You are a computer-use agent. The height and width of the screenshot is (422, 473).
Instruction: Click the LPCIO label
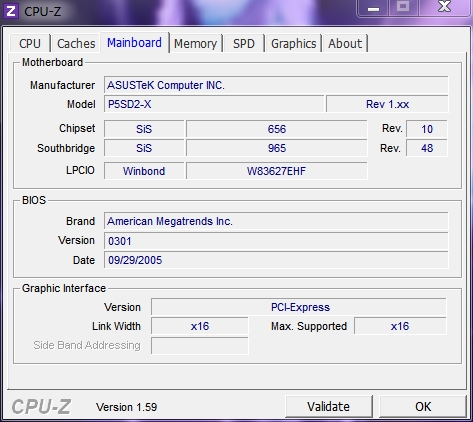(x=80, y=170)
